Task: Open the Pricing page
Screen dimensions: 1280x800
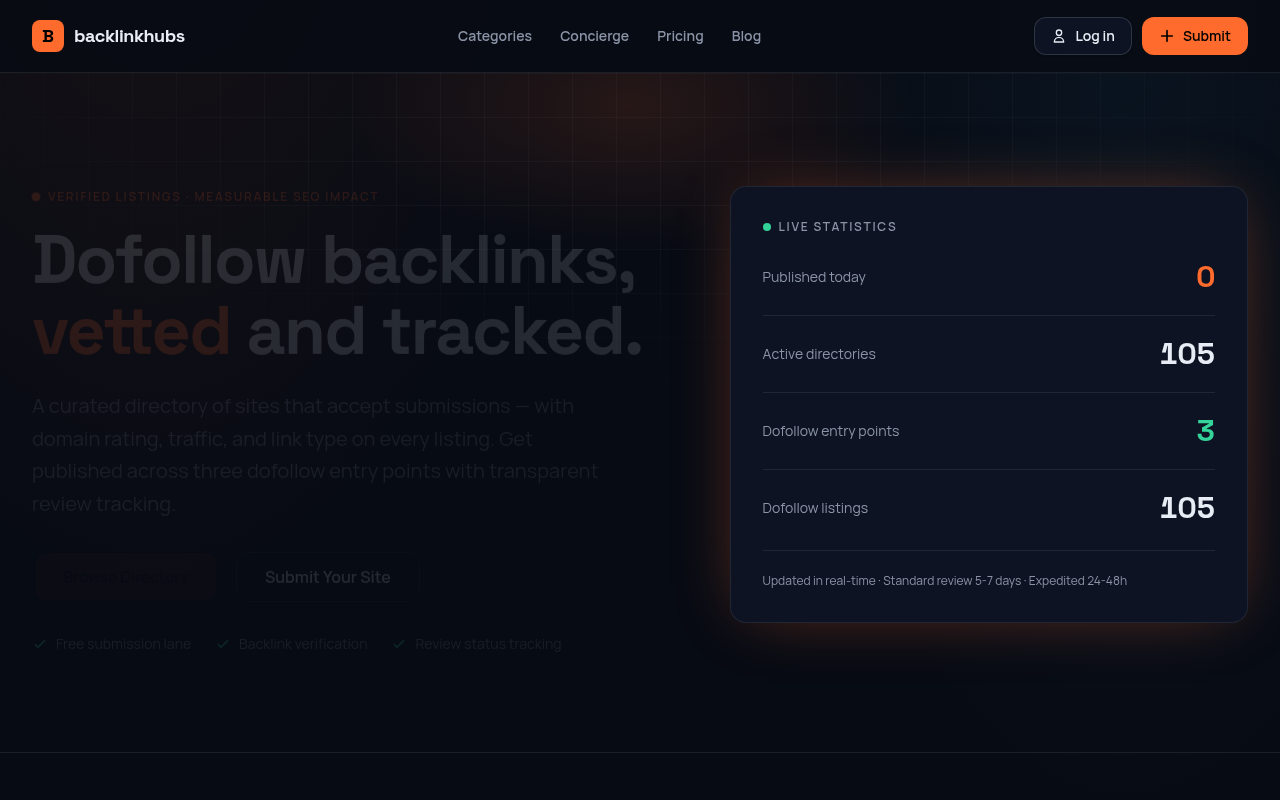Action: pyautogui.click(x=680, y=36)
